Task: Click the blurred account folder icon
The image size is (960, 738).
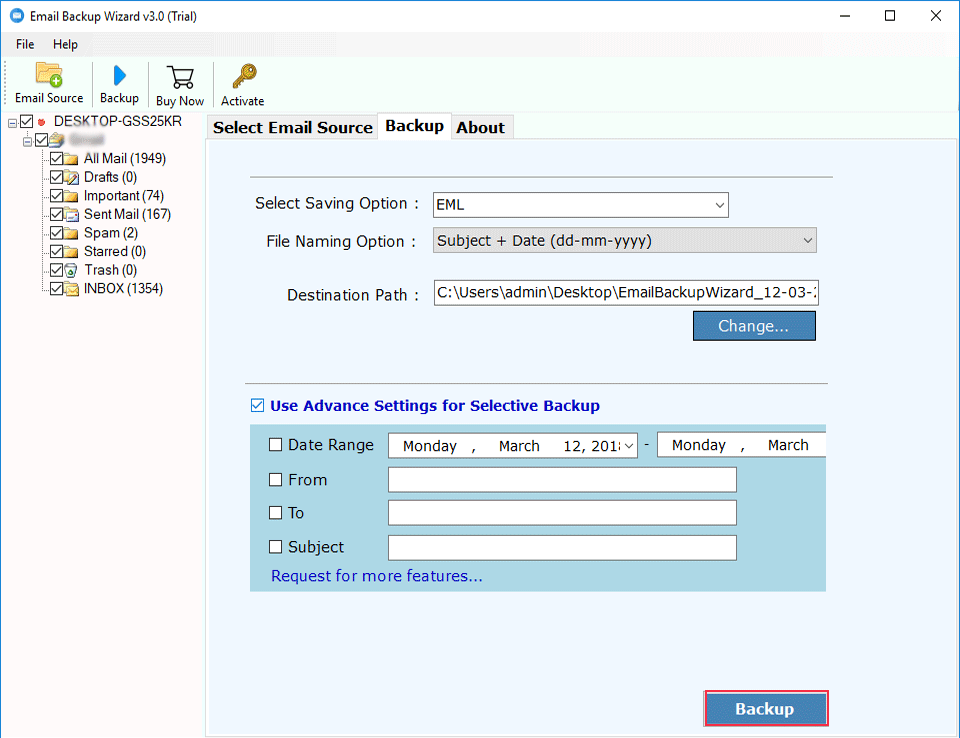Action: (x=57, y=140)
